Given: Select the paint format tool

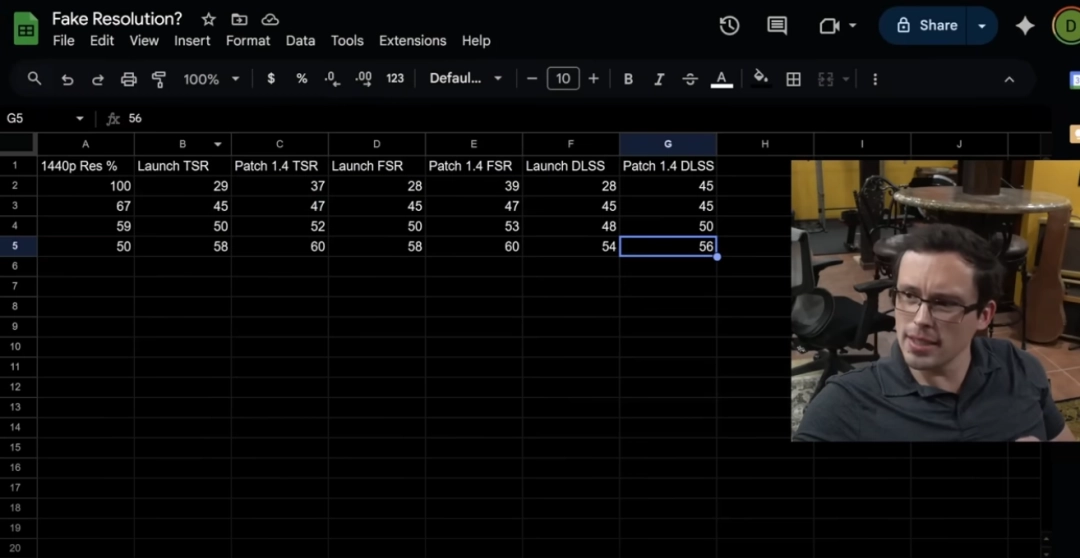Looking at the screenshot, I should [158, 79].
